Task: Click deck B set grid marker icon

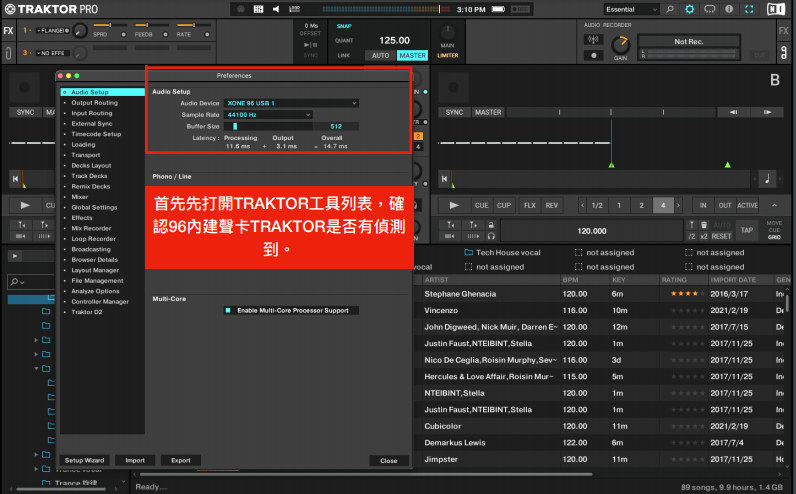Action: click(x=691, y=225)
